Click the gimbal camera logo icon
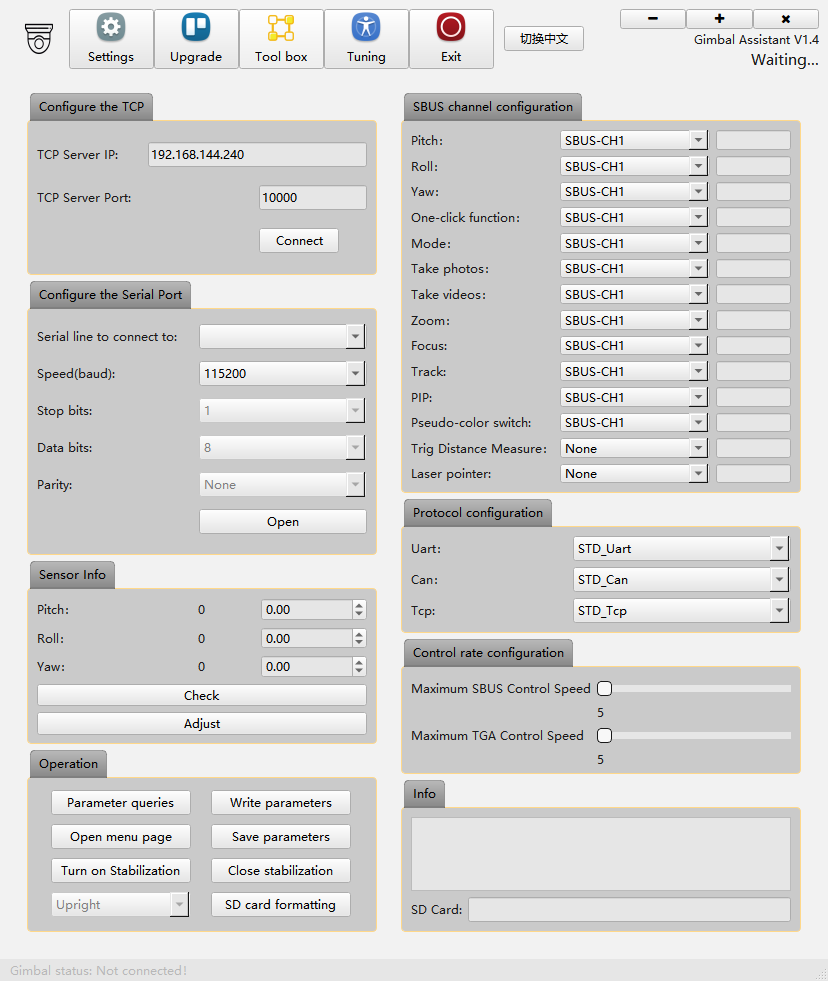 point(39,38)
